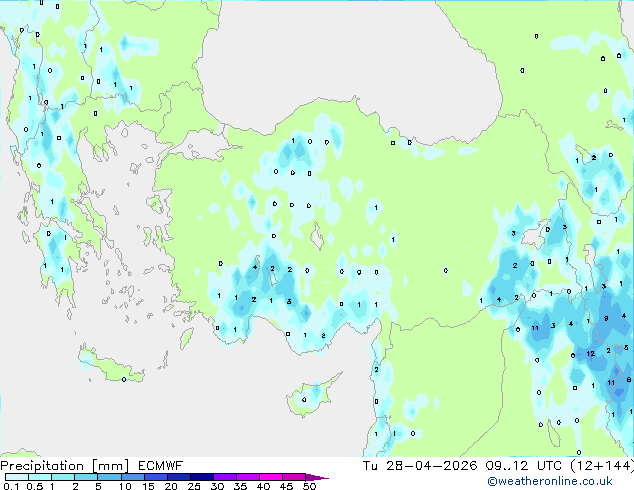
Task: Select the 2–5 mm legend color swatch
Action: (86, 477)
